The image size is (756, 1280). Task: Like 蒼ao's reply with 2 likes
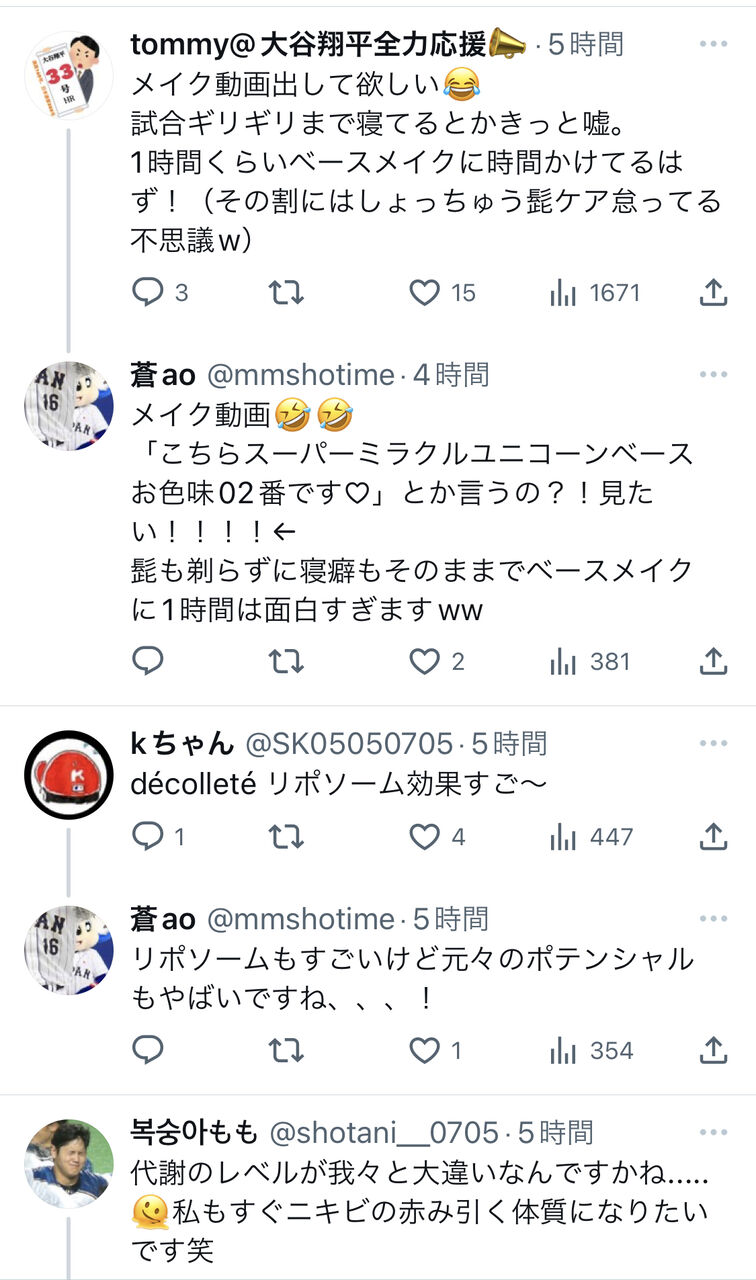pyautogui.click(x=437, y=661)
